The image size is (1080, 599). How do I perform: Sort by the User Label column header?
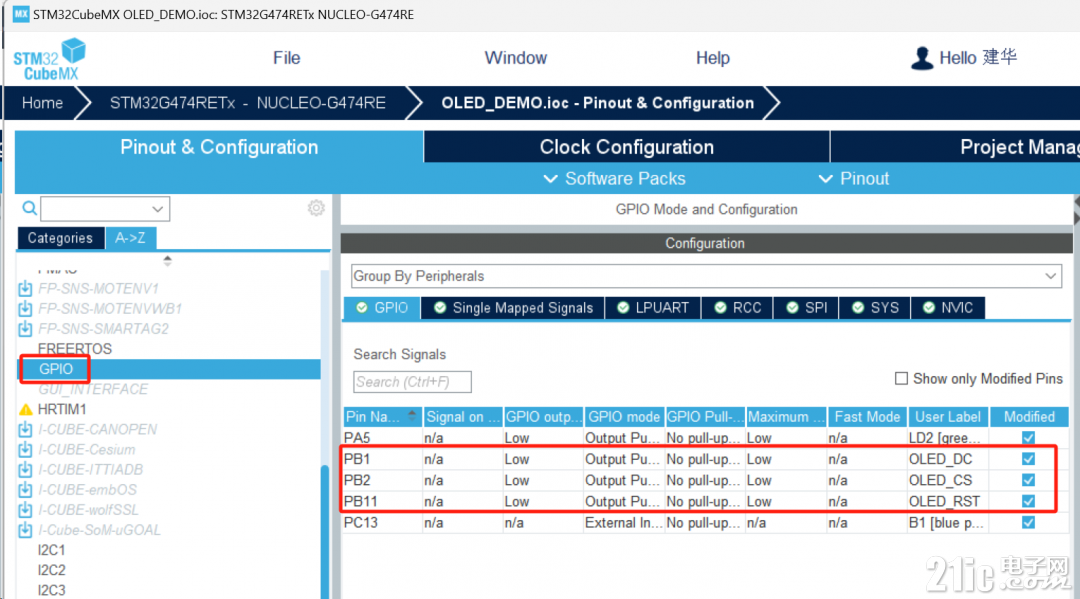[x=948, y=417]
